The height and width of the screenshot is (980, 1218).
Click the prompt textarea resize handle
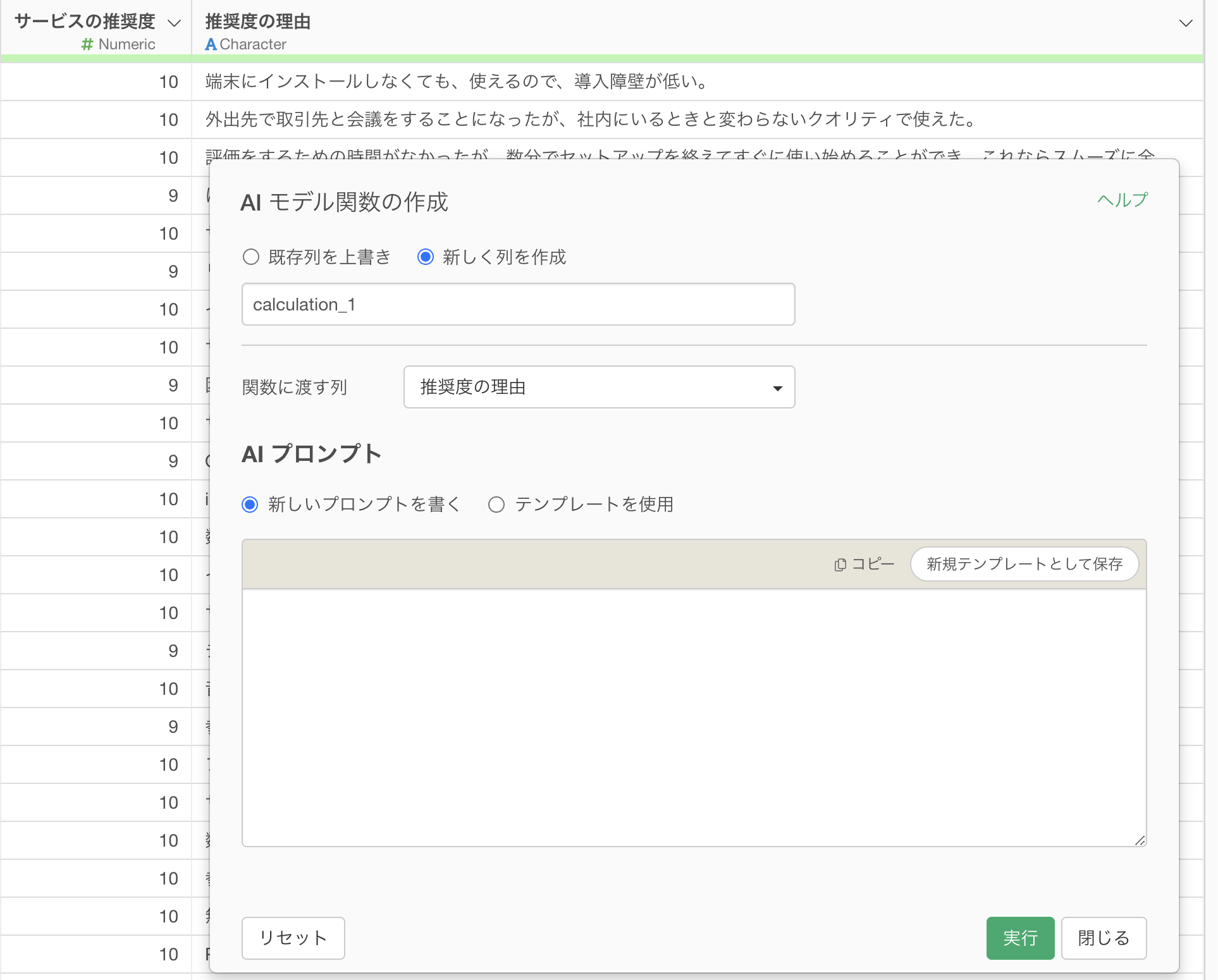point(1140,840)
